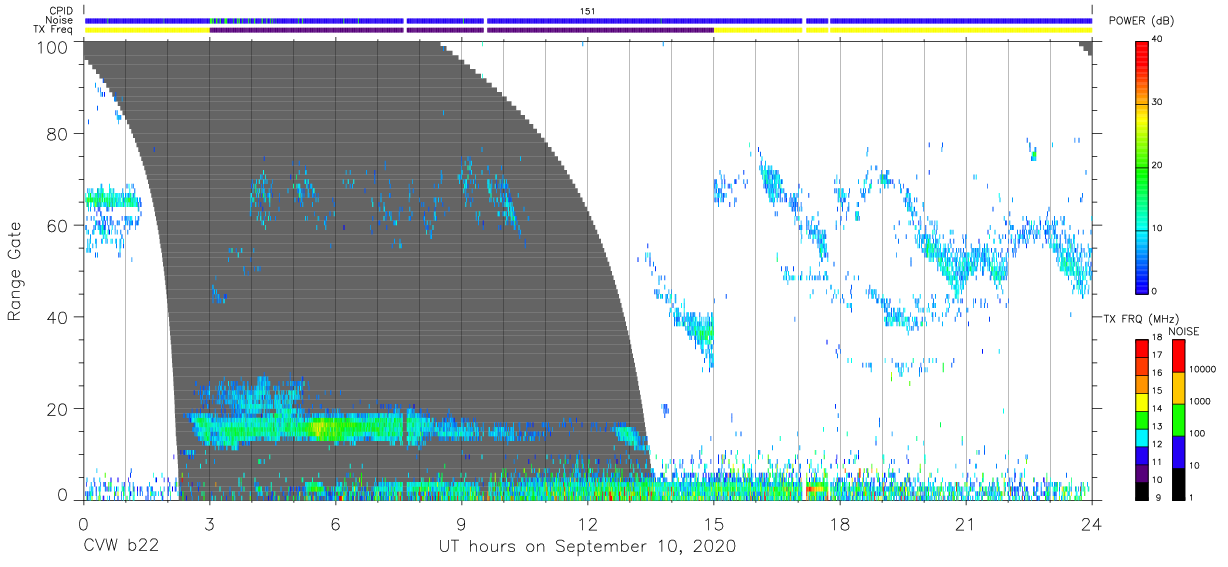
Task: Click the TX FRQ legend label '18'
Action: click(x=1157, y=338)
